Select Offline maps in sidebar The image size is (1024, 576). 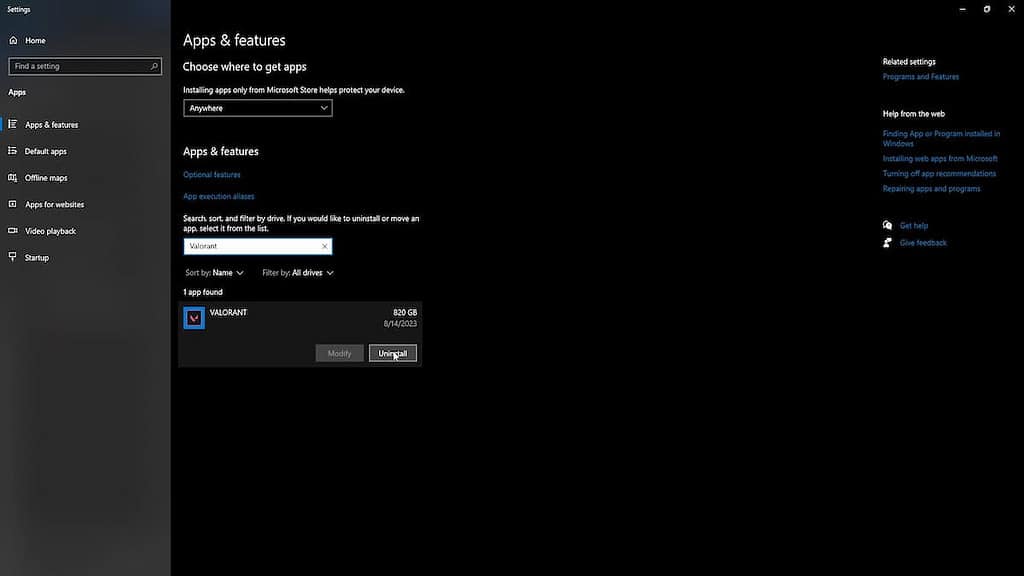85,178
